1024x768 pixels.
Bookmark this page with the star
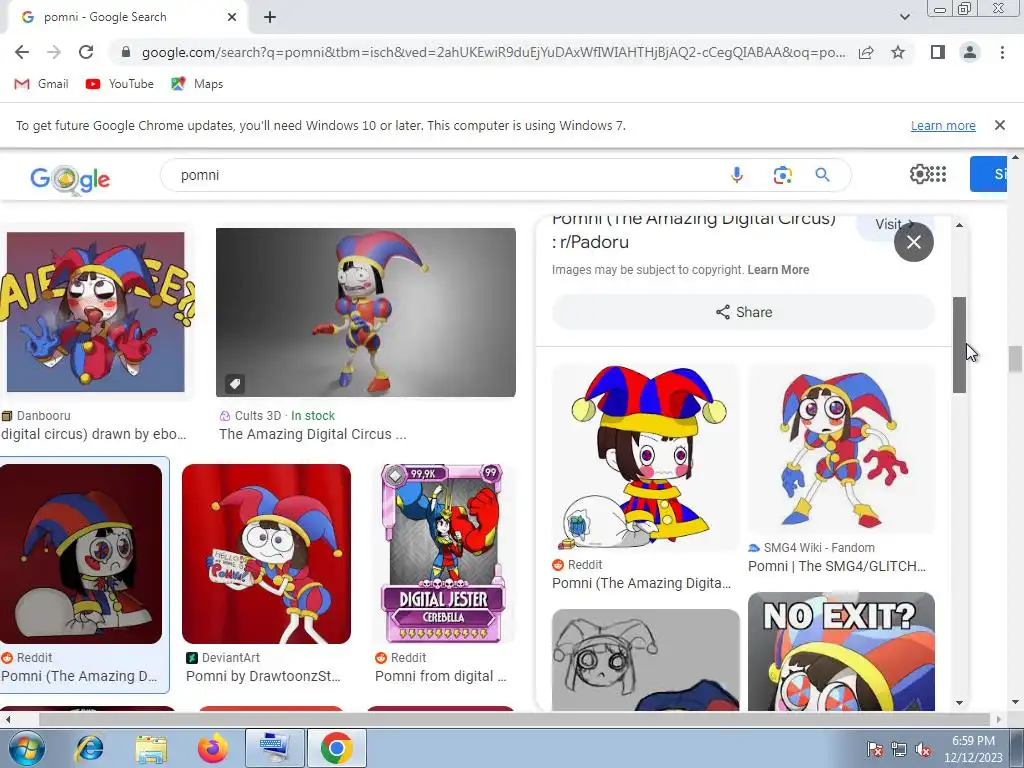click(898, 52)
